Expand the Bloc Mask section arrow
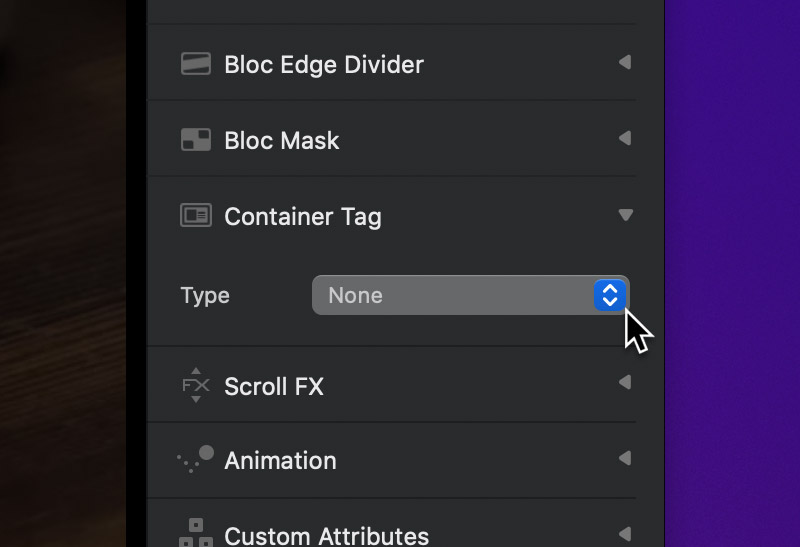800x547 pixels. (625, 138)
